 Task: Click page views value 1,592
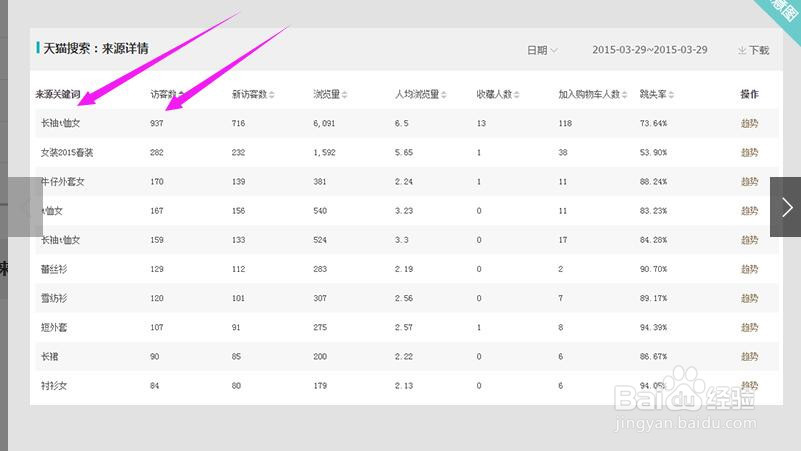[324, 152]
